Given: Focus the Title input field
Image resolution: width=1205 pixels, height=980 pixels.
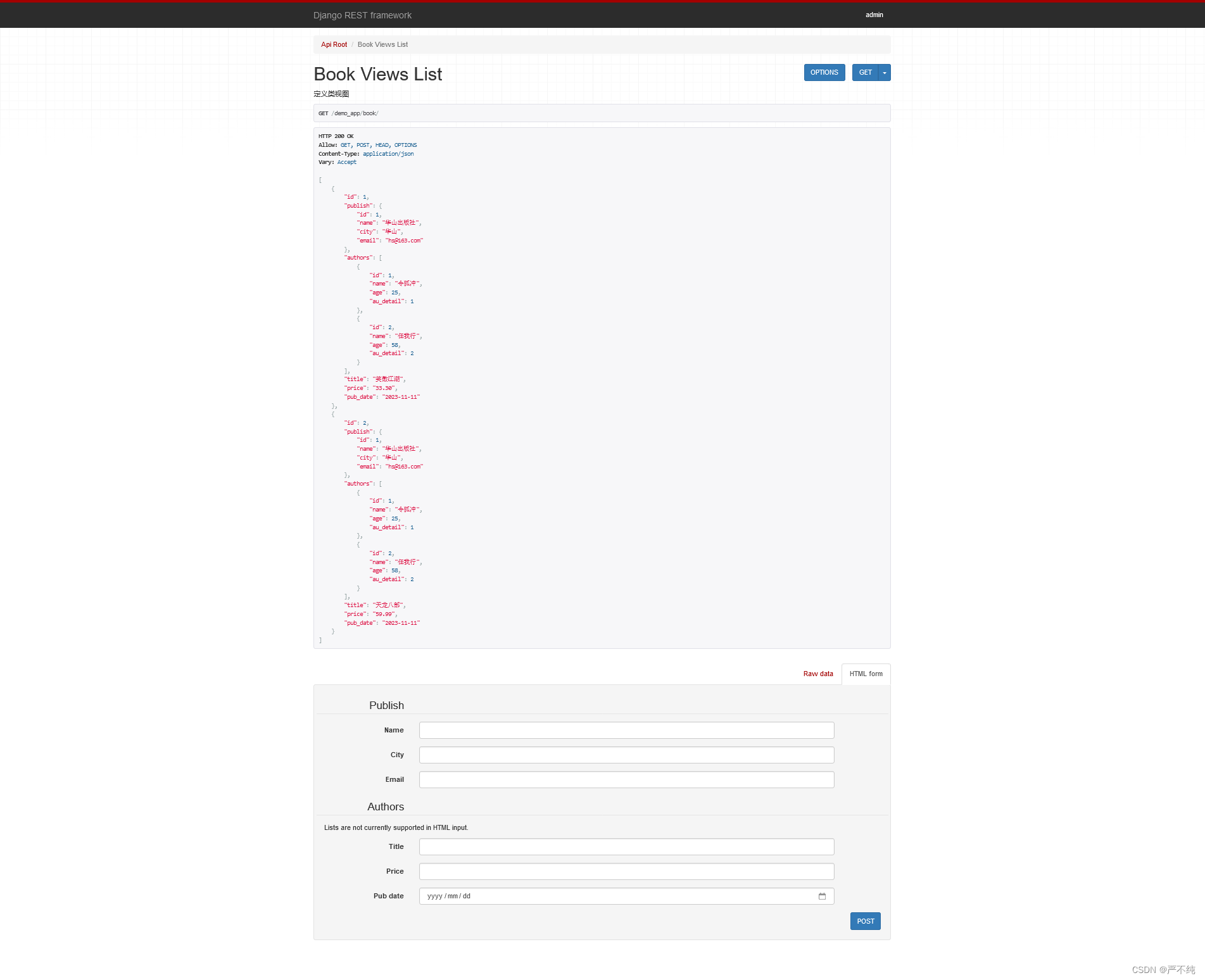Looking at the screenshot, I should 626,846.
